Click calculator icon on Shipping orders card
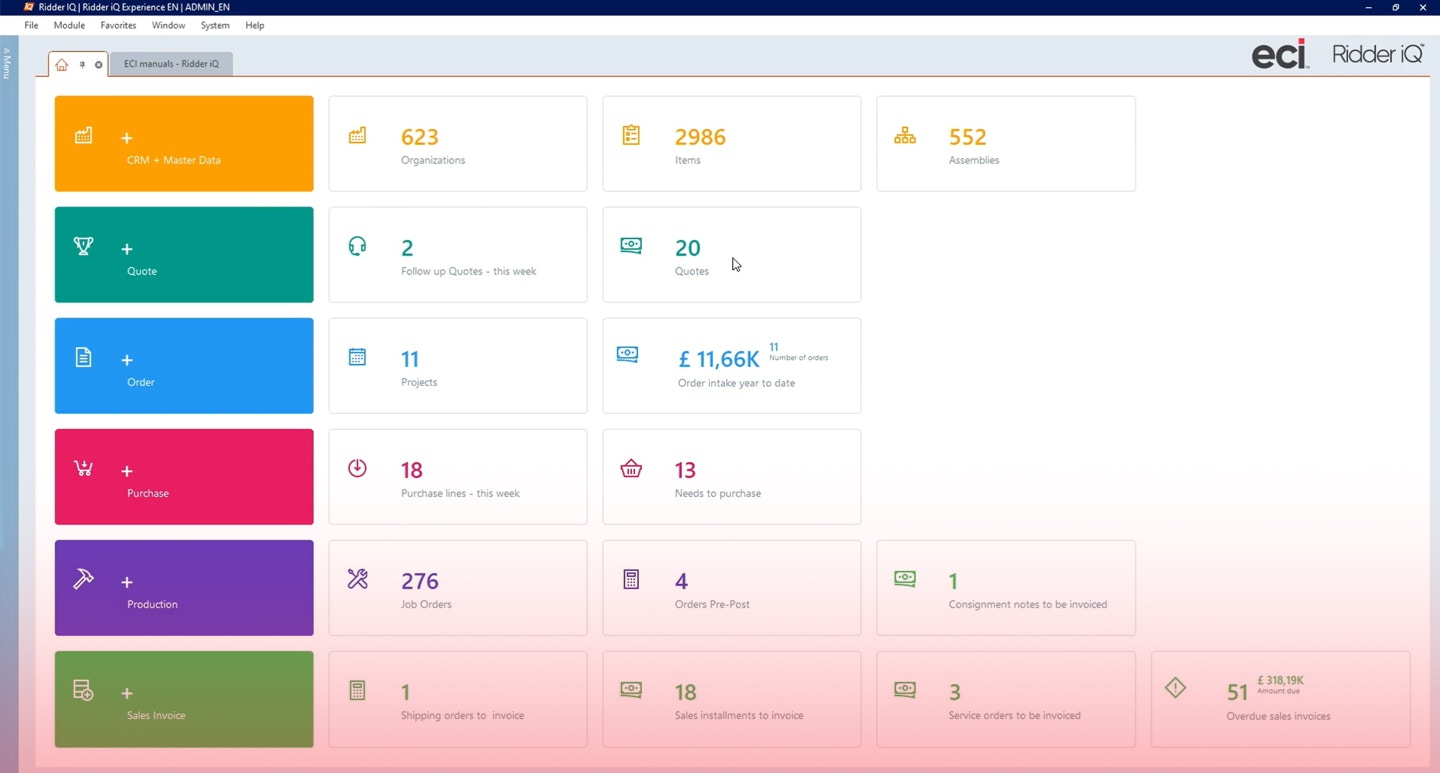The width and height of the screenshot is (1440, 773). 357,690
